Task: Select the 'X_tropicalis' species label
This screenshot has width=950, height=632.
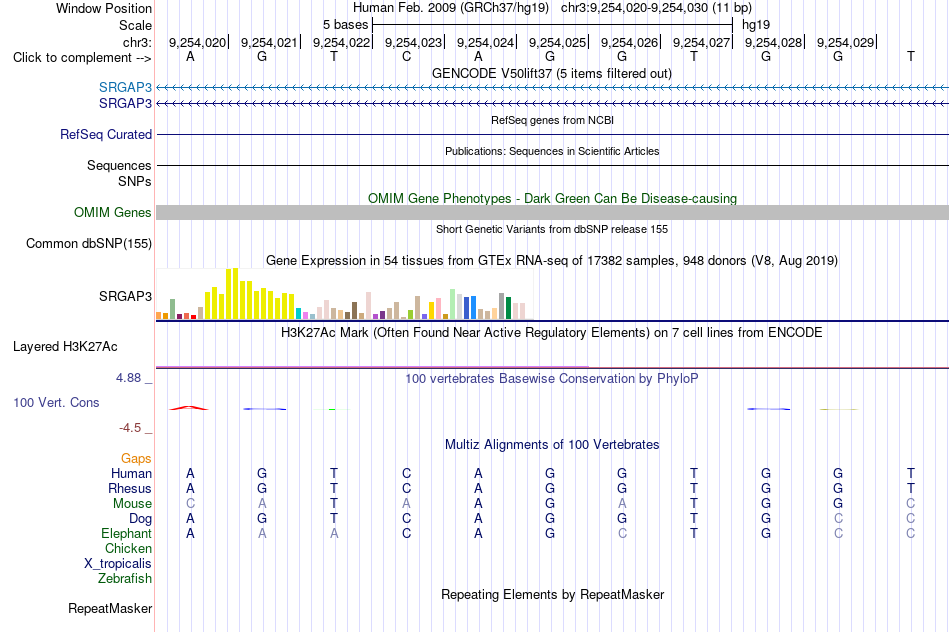Action: (x=118, y=564)
